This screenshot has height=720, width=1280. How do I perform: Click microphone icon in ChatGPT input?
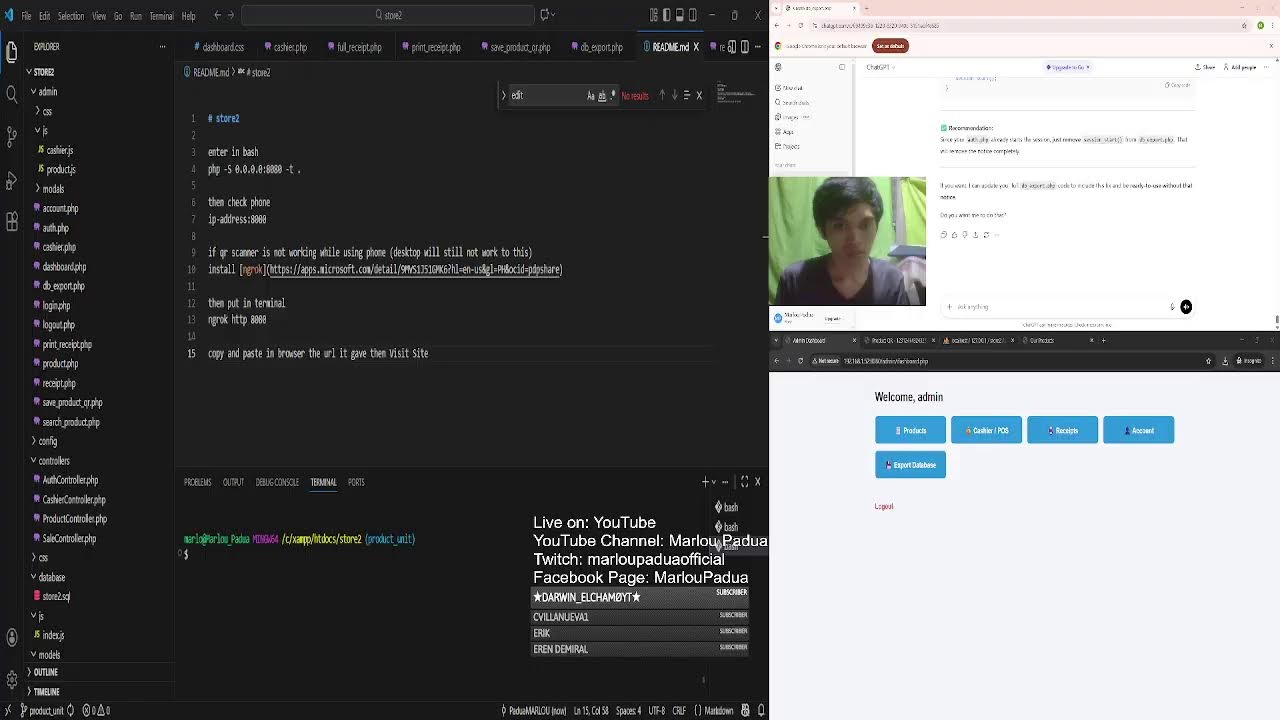(x=1172, y=307)
